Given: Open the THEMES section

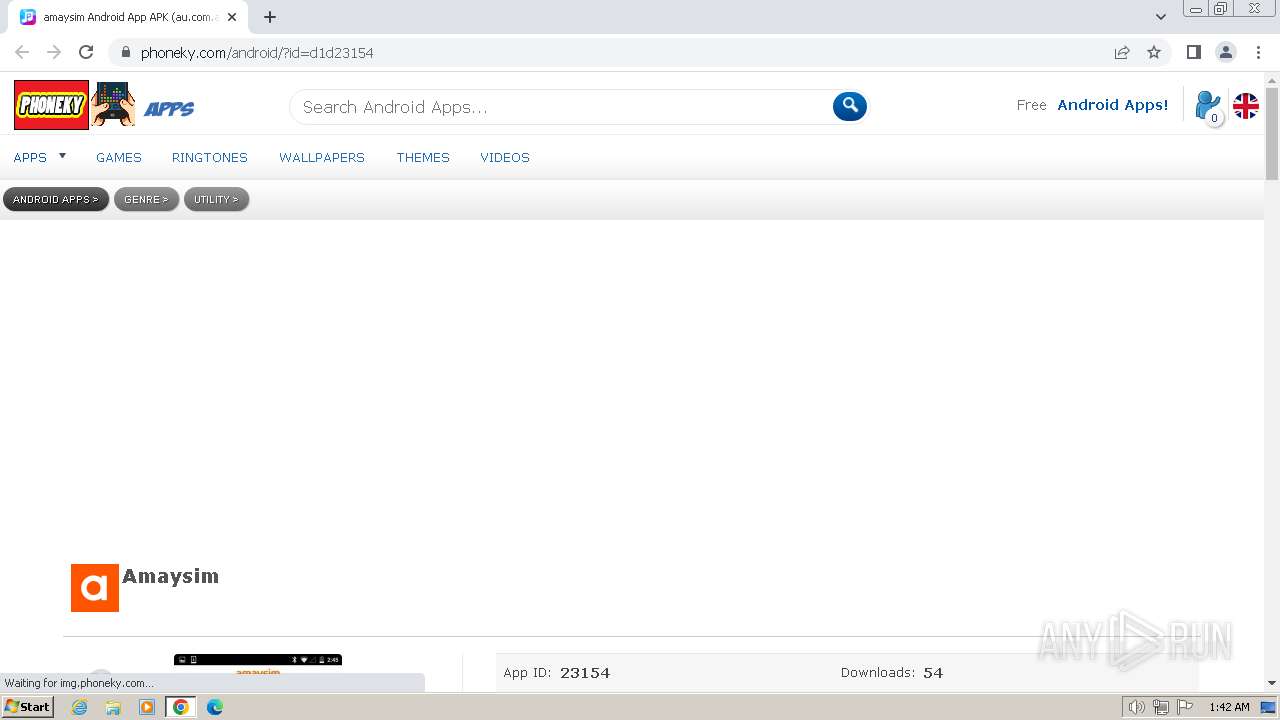Looking at the screenshot, I should point(423,157).
